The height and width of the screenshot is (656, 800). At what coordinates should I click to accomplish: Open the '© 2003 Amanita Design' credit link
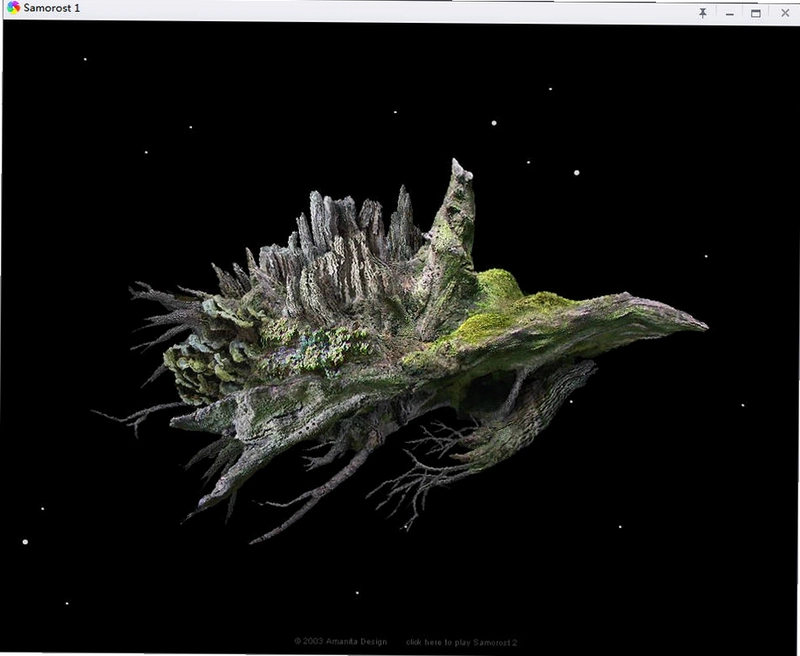click(340, 641)
